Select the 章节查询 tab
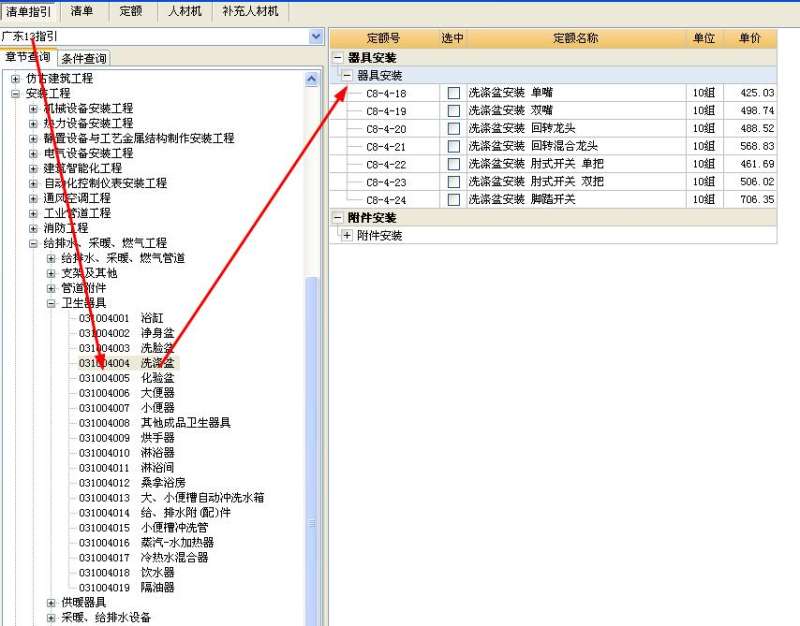This screenshot has height=626, width=800. pyautogui.click(x=30, y=57)
